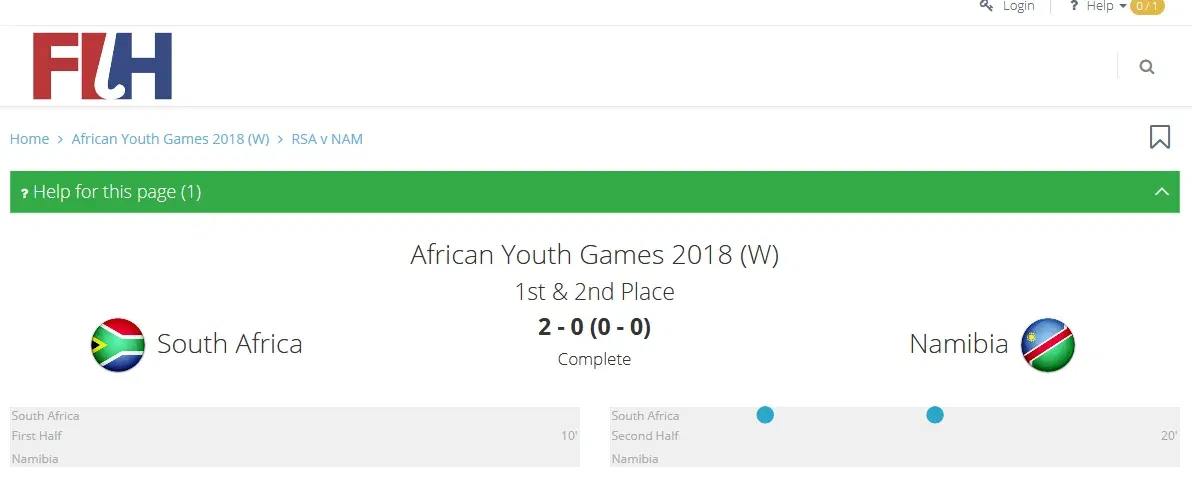Click the Namibia team name

(958, 344)
